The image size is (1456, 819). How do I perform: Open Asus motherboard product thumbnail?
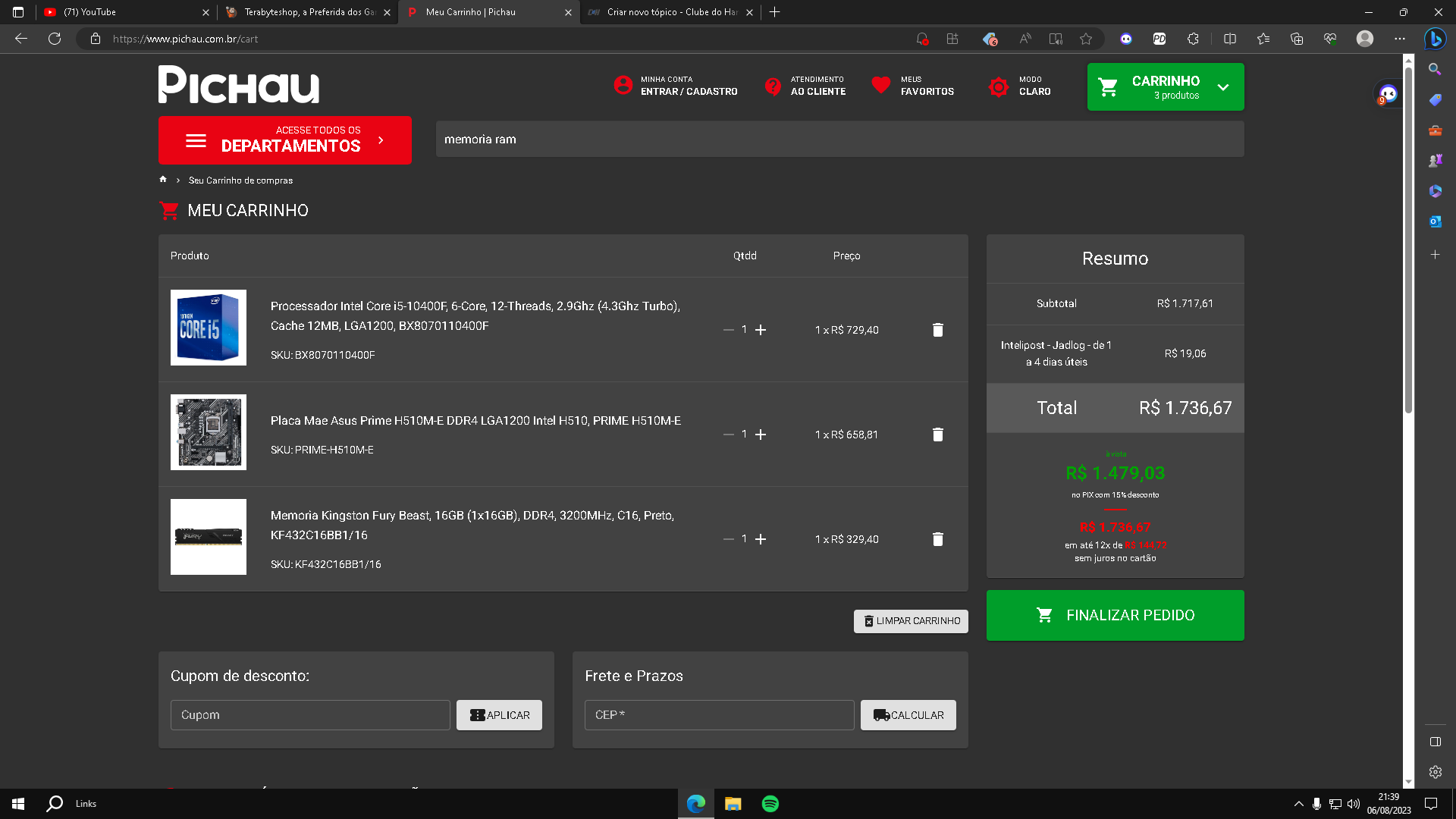click(209, 432)
